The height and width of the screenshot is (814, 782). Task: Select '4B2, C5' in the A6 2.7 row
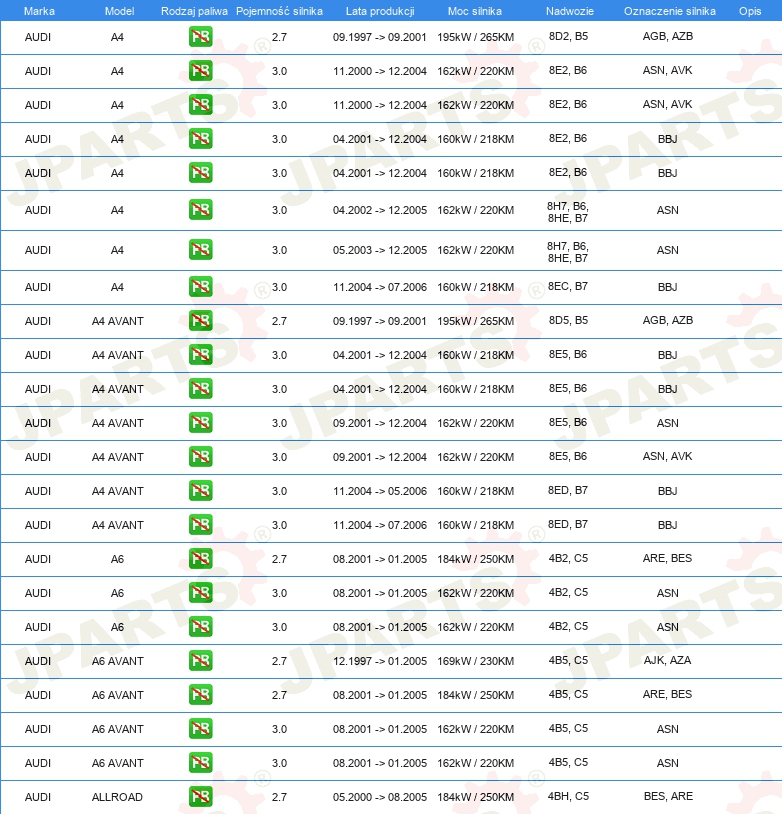coord(568,558)
